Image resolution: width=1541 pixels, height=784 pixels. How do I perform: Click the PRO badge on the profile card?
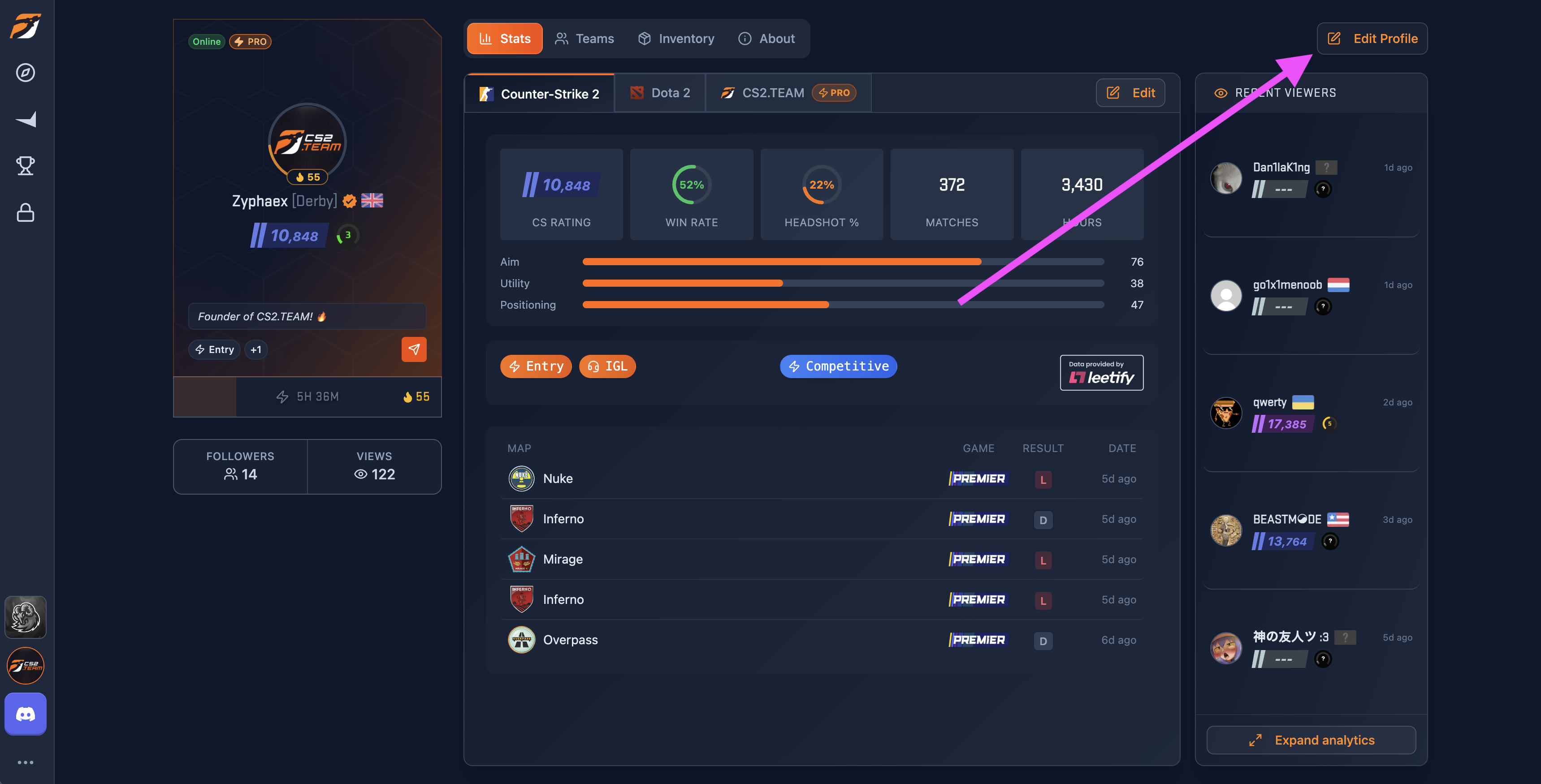250,41
